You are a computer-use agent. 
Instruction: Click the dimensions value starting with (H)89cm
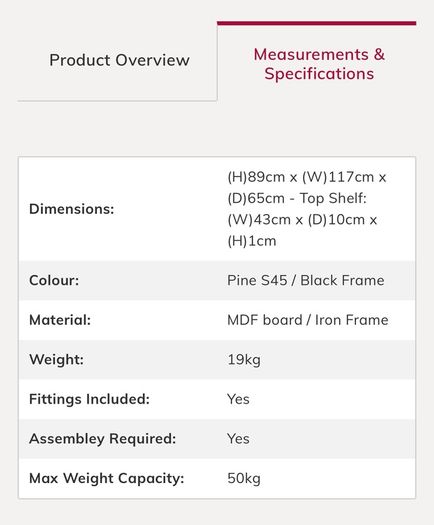pyautogui.click(x=307, y=209)
